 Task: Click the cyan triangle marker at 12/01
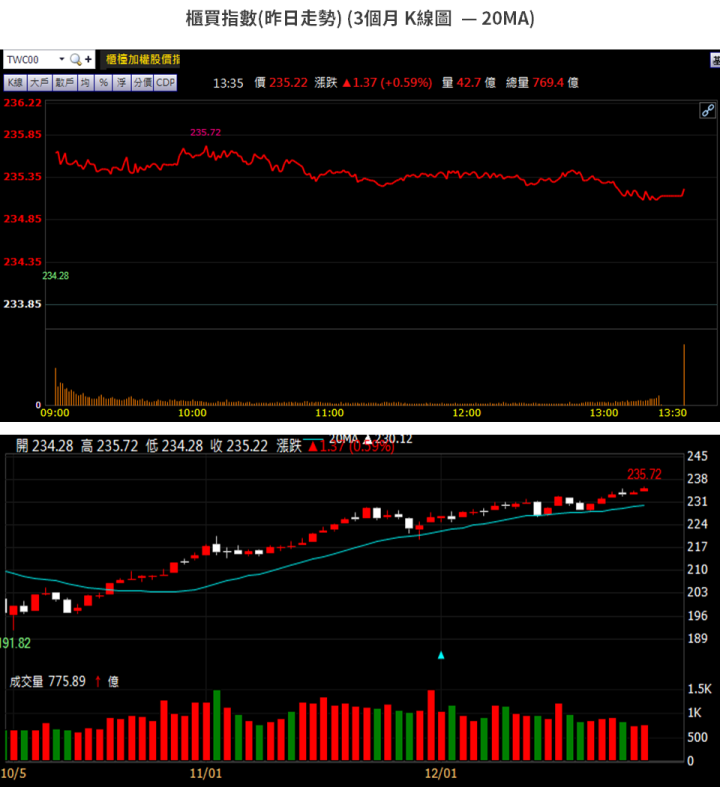(x=441, y=655)
